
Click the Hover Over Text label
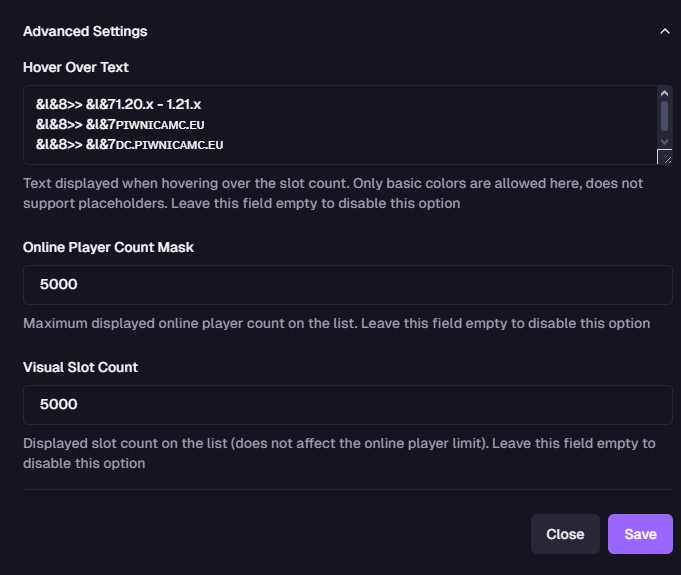[76, 67]
